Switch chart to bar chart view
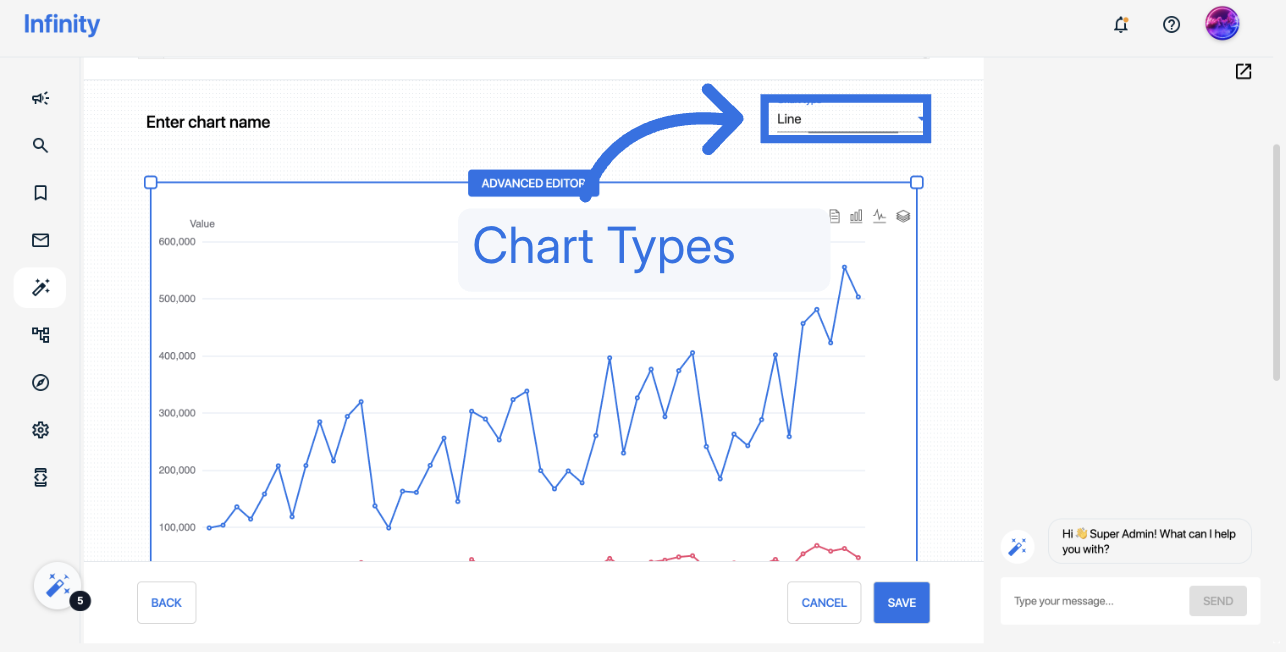Viewport: 1286px width, 652px height. point(856,216)
